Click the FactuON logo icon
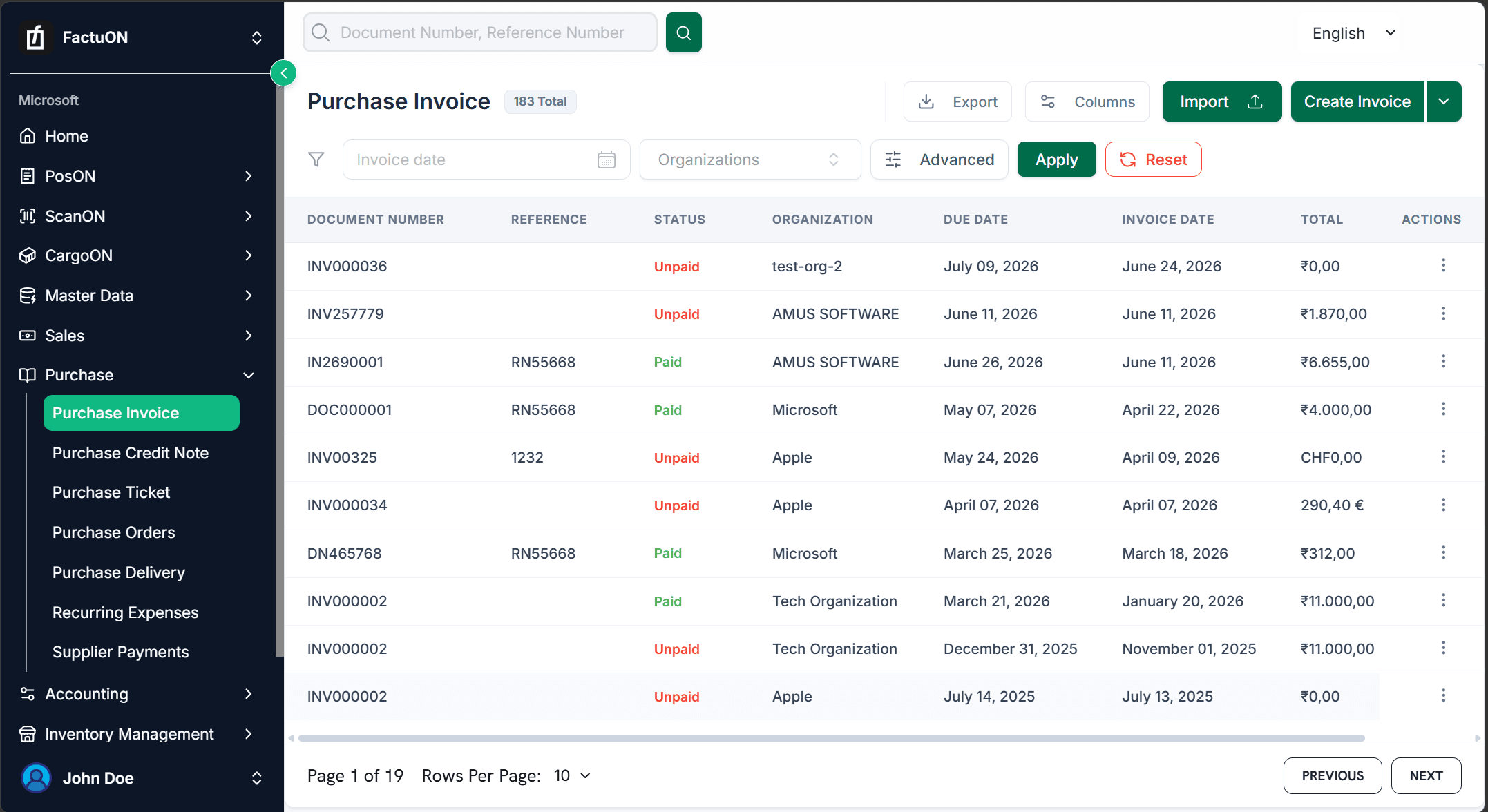The height and width of the screenshot is (812, 1488). (x=35, y=37)
